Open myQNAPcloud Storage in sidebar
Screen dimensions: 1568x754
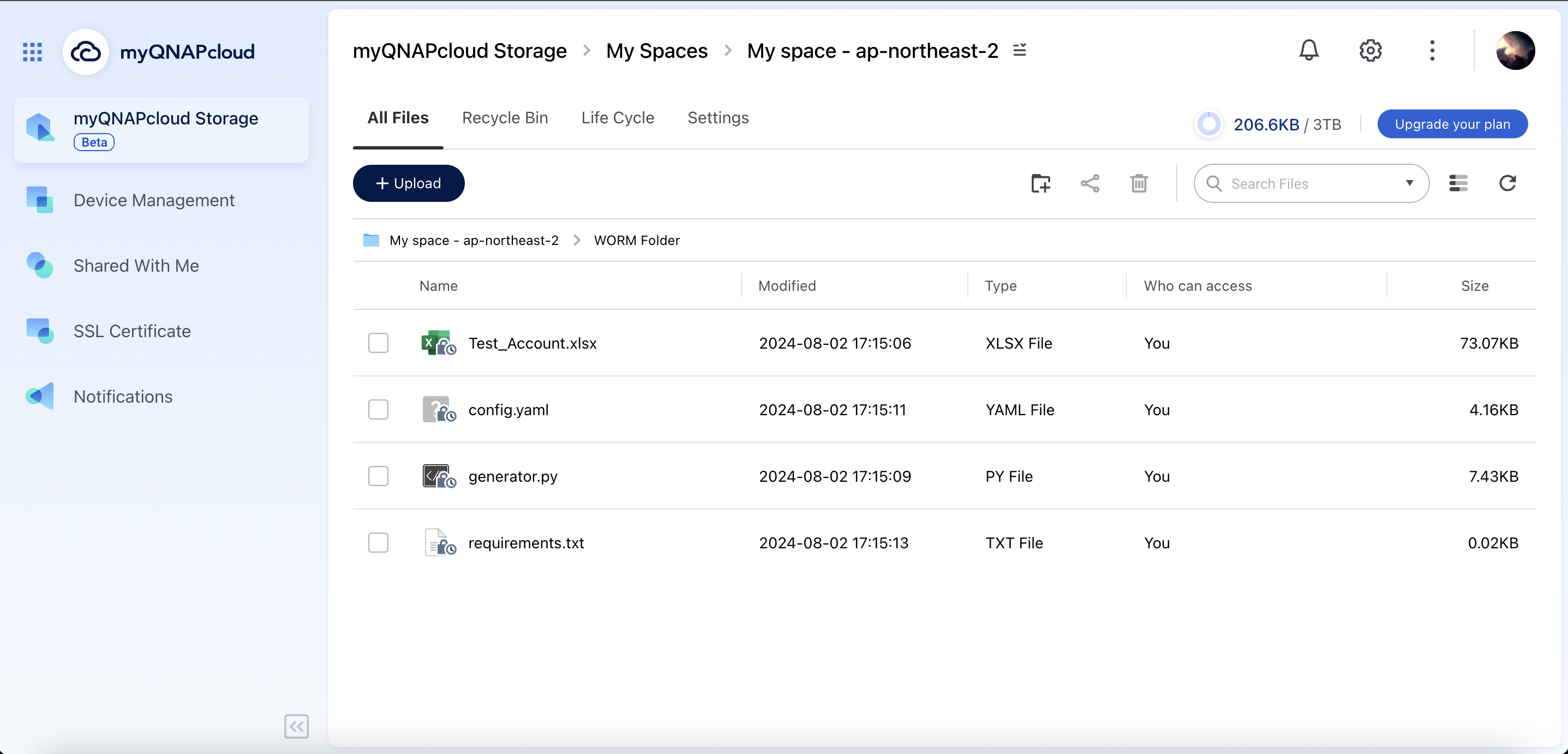(161, 130)
